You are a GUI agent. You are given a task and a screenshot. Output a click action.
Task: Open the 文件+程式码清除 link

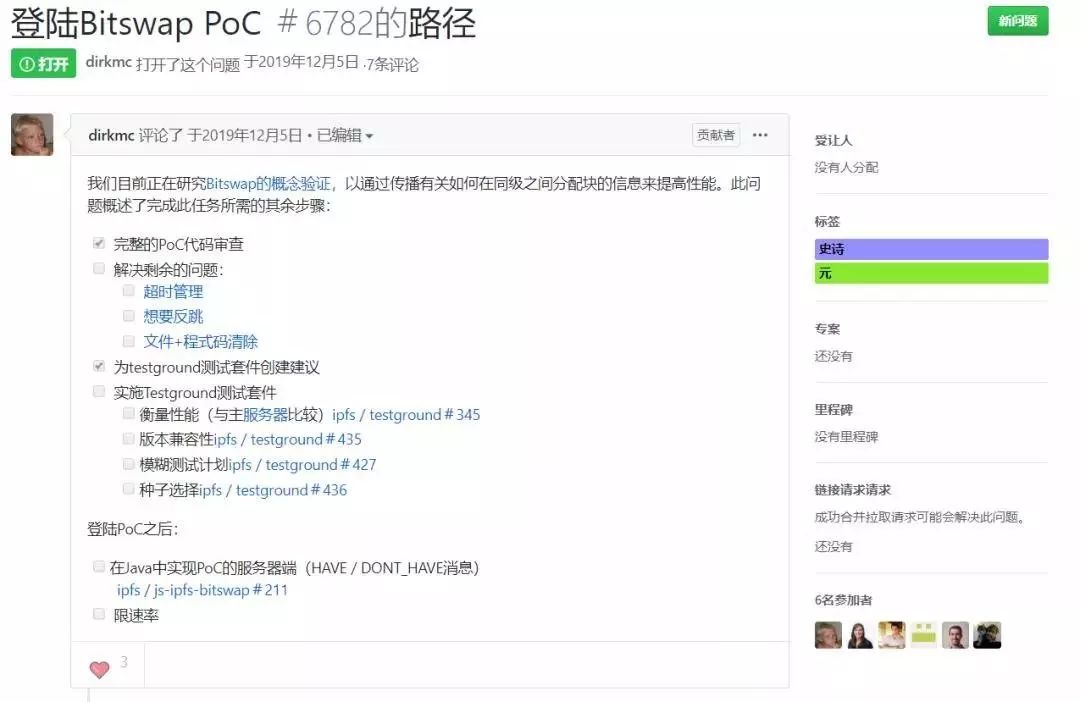point(200,342)
